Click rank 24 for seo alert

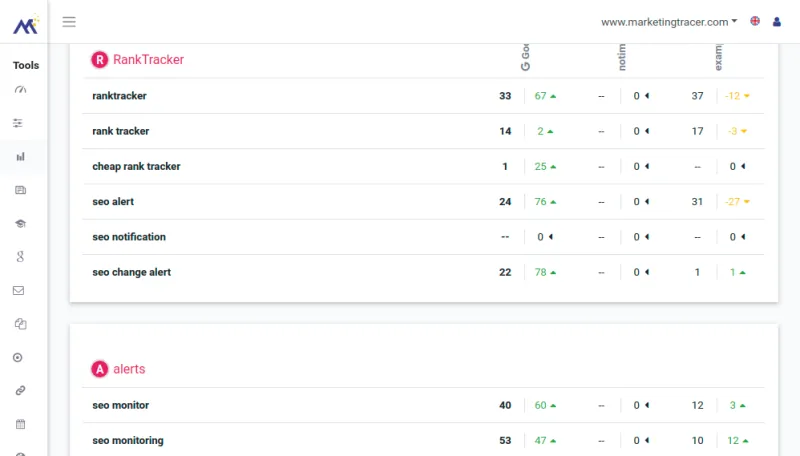pos(505,201)
